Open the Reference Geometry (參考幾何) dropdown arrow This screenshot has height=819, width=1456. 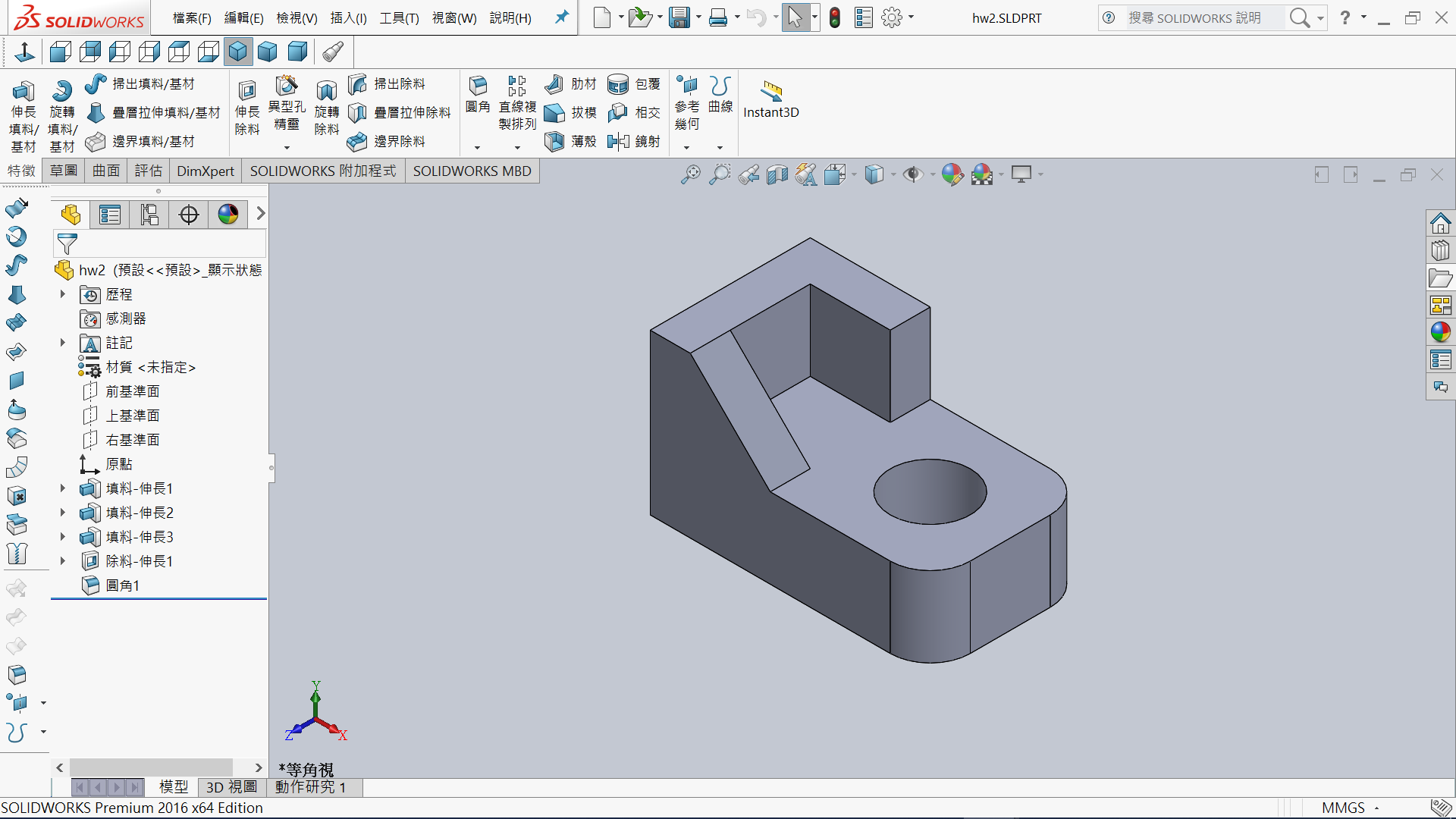pyautogui.click(x=686, y=148)
